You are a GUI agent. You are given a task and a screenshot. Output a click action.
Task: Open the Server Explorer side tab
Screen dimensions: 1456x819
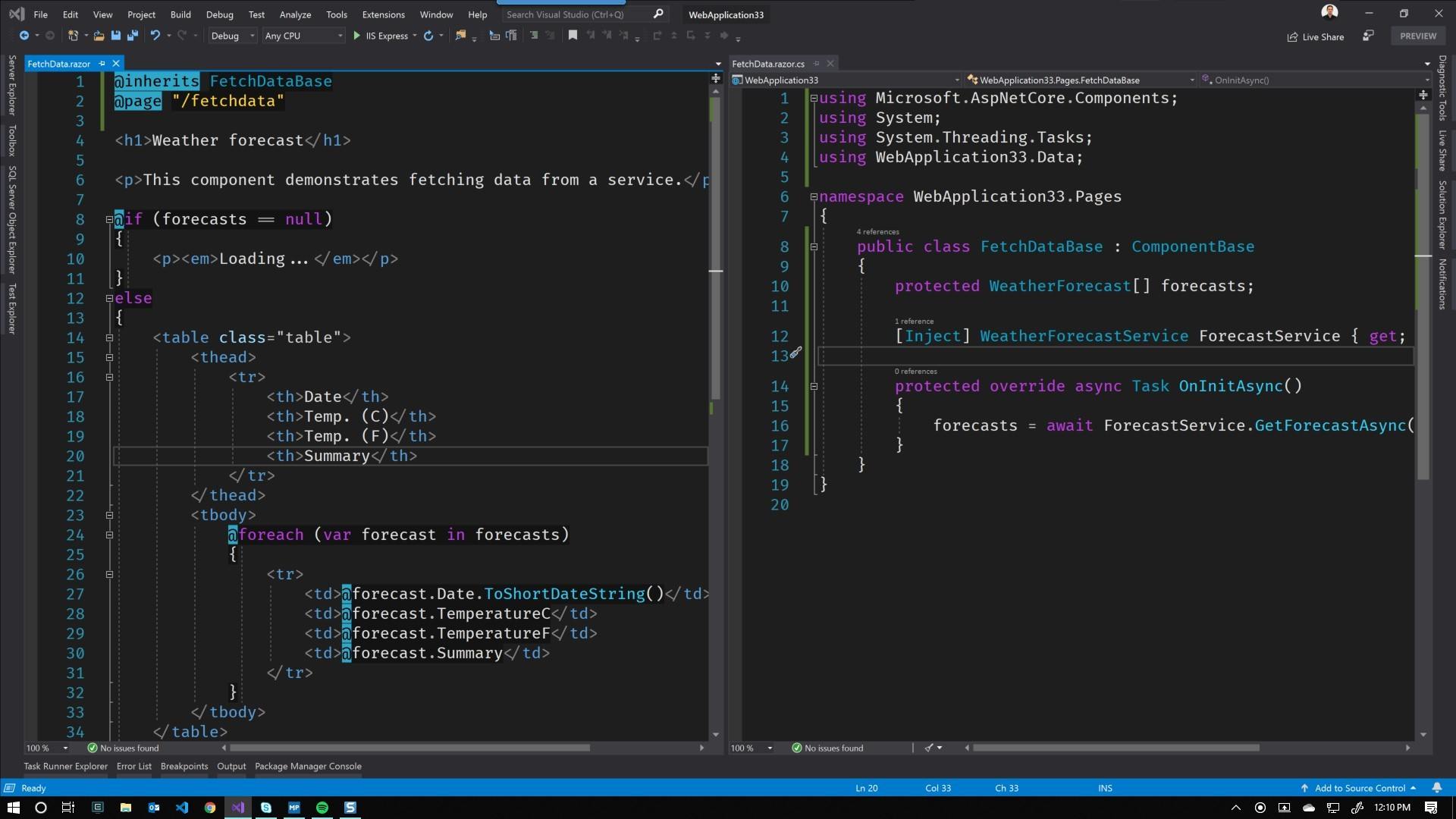click(11, 85)
